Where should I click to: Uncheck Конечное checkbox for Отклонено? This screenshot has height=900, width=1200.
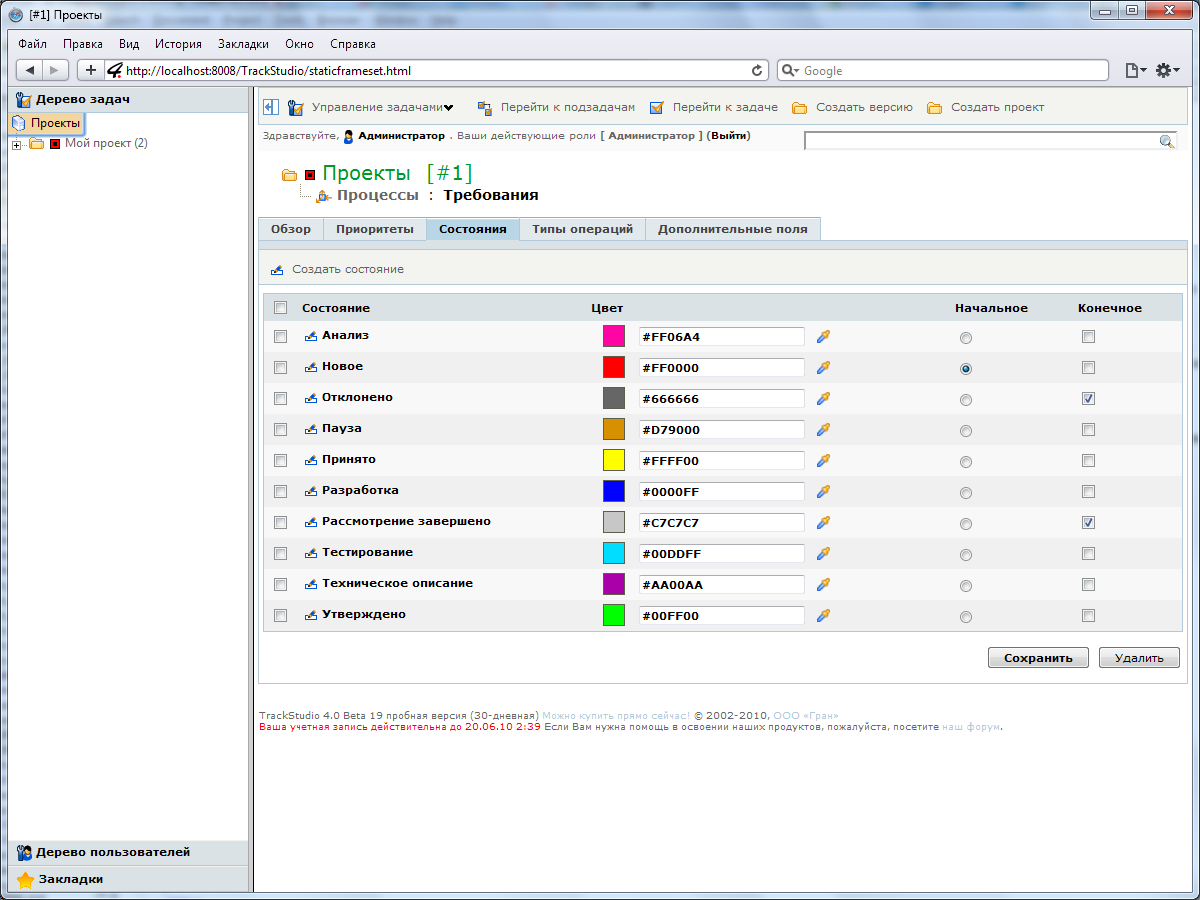pyautogui.click(x=1088, y=398)
